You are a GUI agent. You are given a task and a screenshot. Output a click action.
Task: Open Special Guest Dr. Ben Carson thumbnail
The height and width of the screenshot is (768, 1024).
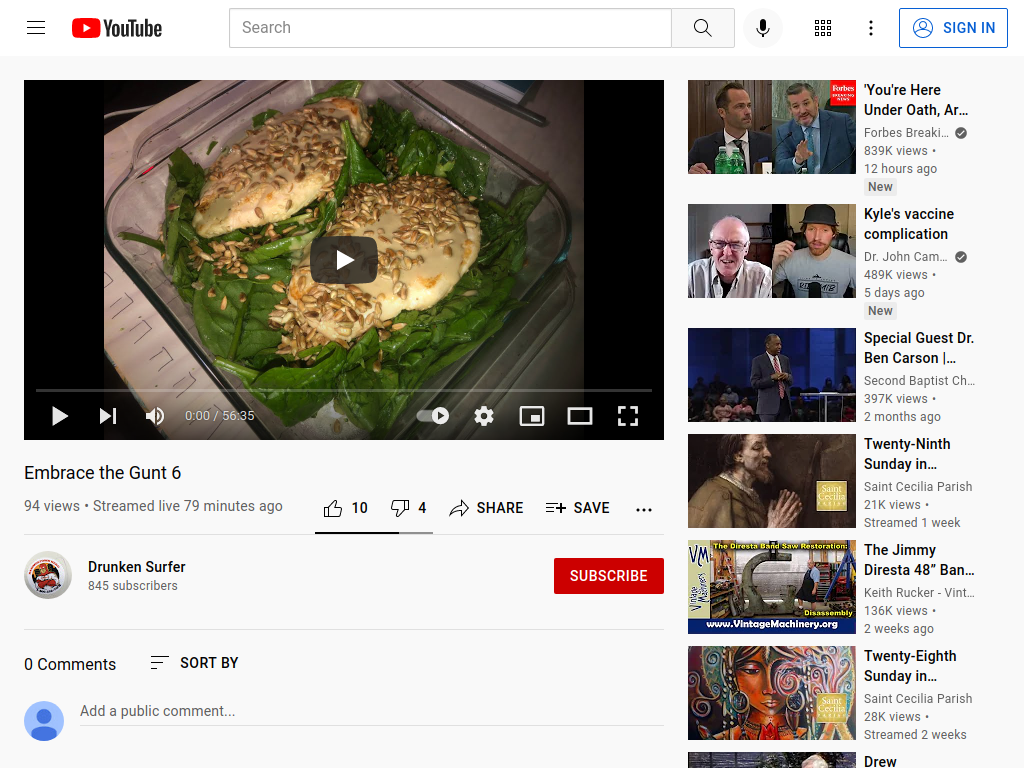(x=772, y=375)
